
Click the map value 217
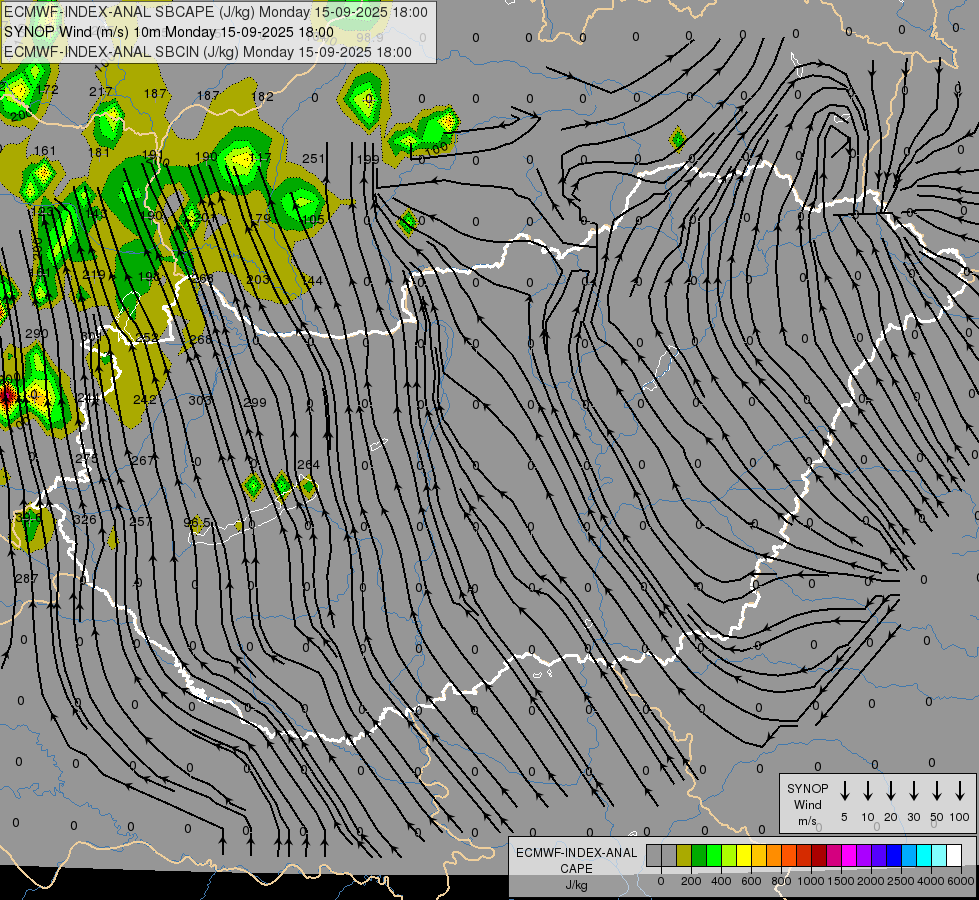point(101,91)
